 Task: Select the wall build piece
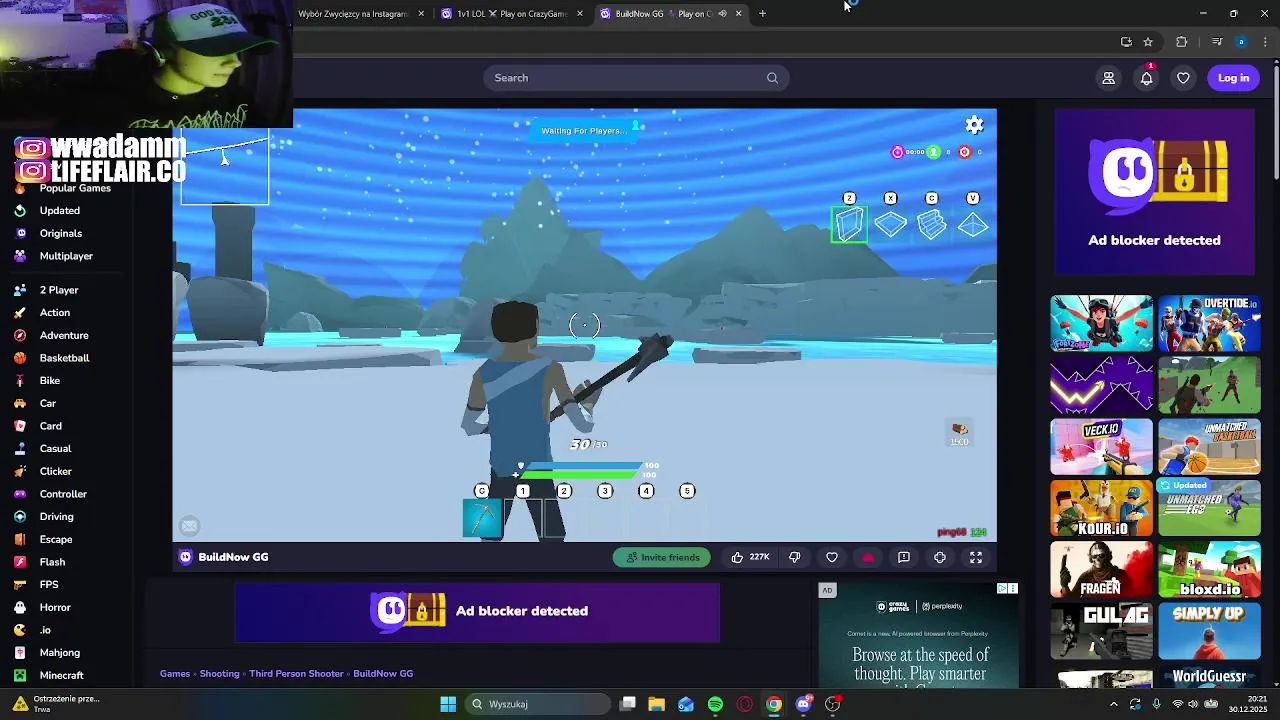849,224
